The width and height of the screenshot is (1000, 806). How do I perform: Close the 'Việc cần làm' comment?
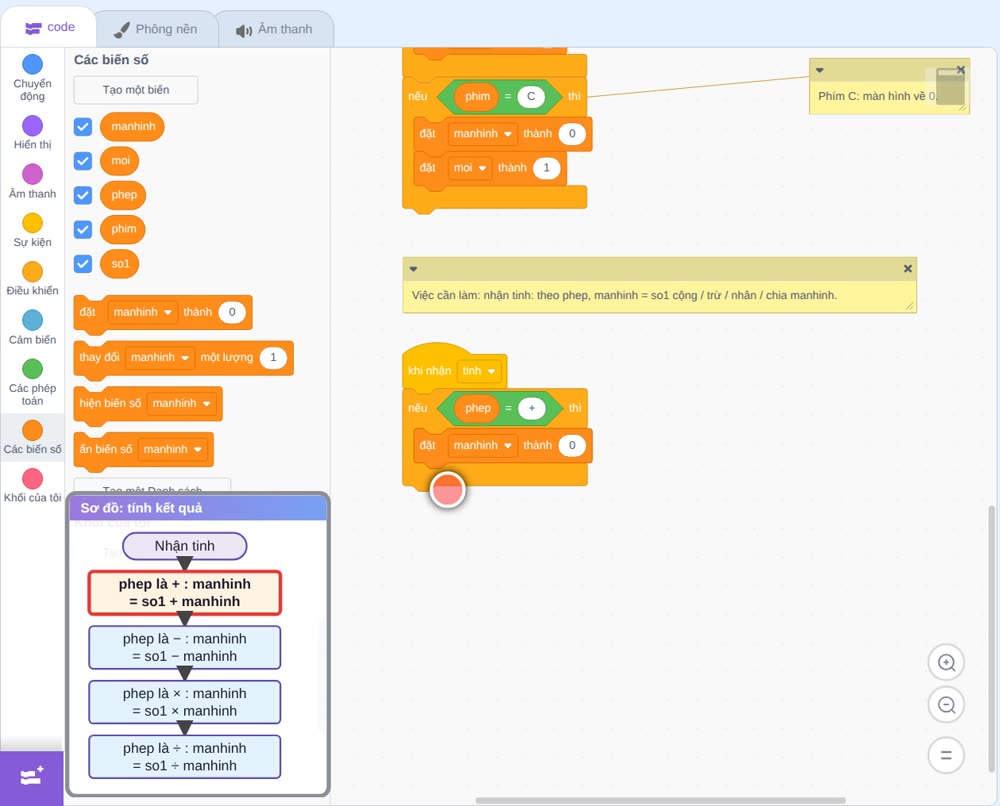[x=908, y=269]
